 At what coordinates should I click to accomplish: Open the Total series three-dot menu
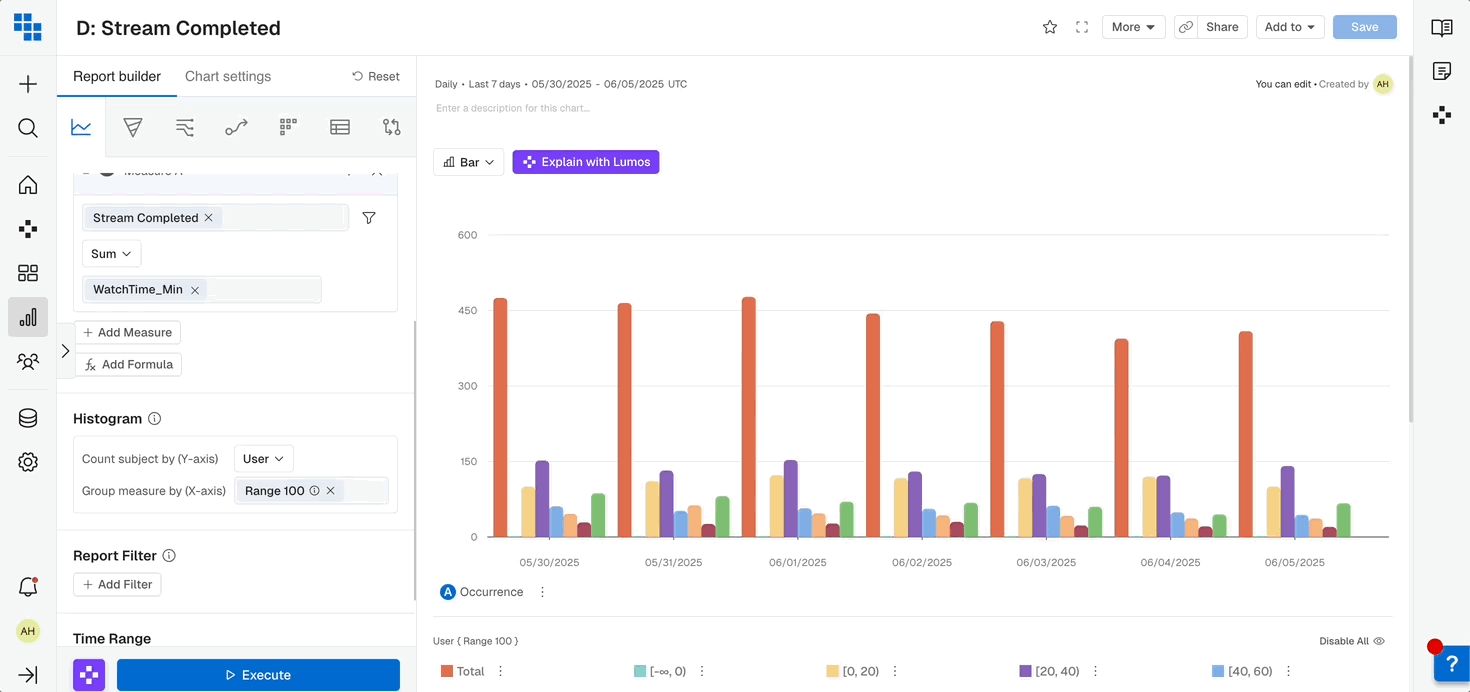tap(501, 671)
